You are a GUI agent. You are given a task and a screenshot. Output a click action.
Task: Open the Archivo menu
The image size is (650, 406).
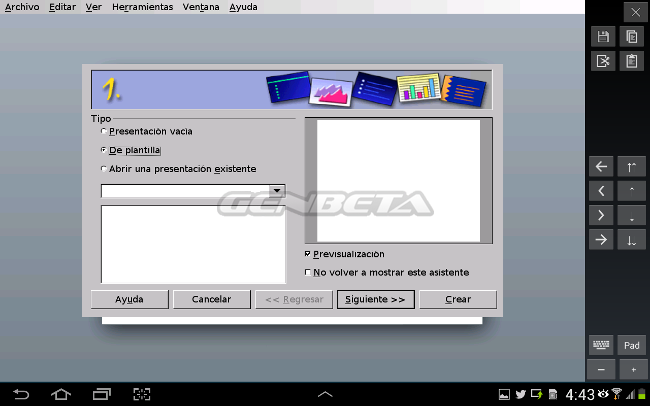(x=22, y=6)
